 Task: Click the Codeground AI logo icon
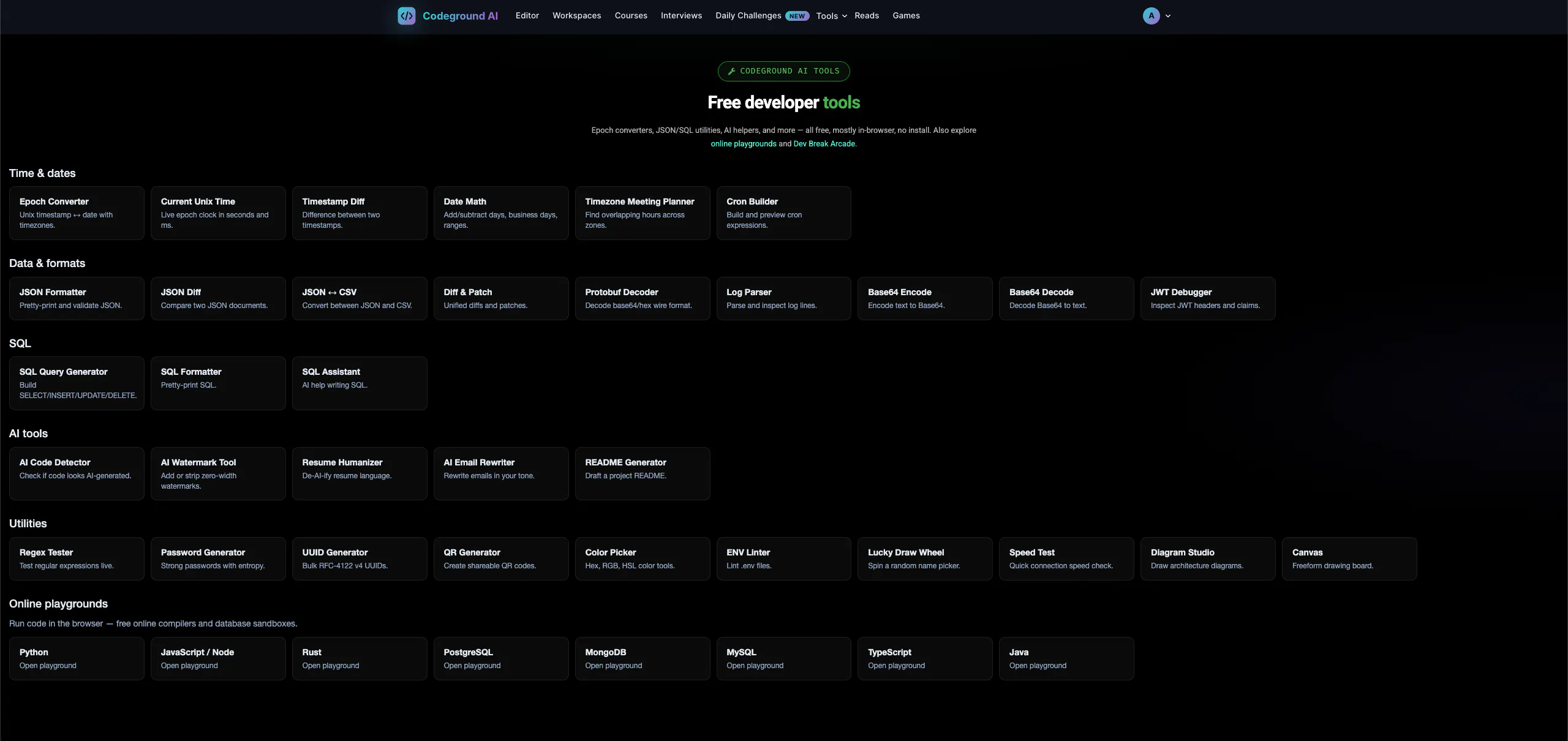[x=406, y=16]
